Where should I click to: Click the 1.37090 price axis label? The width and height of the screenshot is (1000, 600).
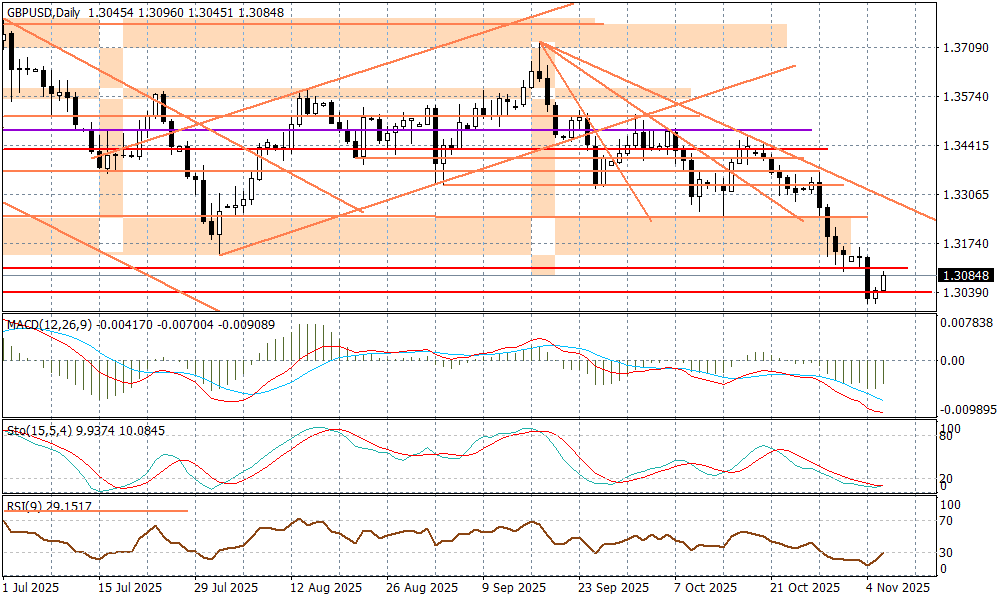tap(967, 48)
